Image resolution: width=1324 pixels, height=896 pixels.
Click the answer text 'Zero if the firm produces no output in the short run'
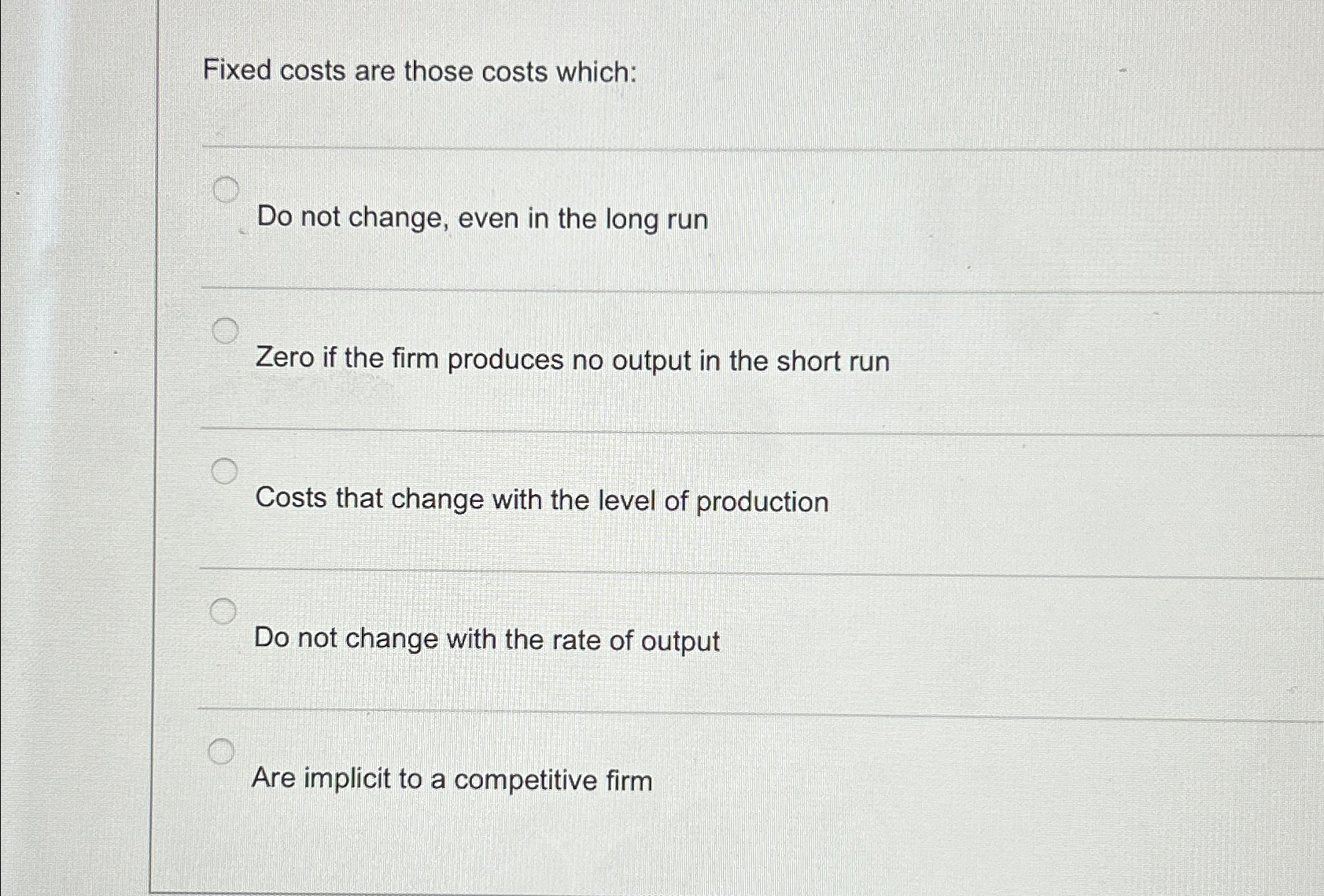(x=573, y=361)
